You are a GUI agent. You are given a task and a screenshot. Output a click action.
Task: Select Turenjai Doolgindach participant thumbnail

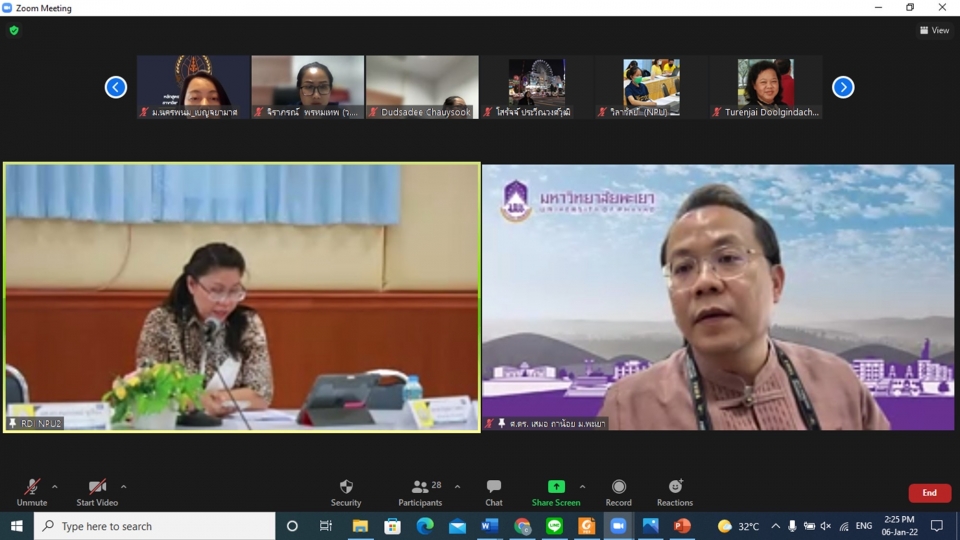coord(765,87)
